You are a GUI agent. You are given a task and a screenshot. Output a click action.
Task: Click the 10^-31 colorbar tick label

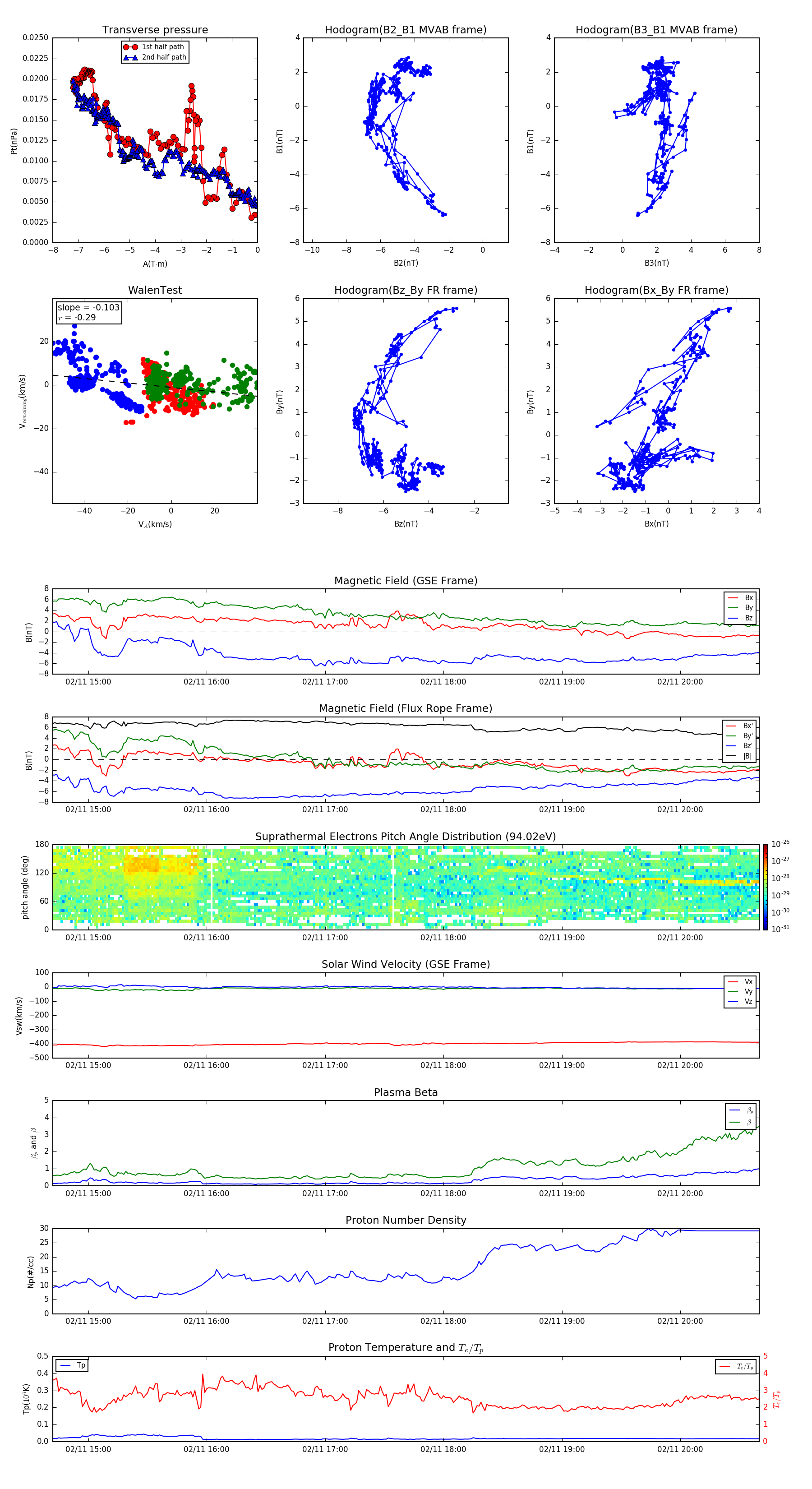point(780,929)
